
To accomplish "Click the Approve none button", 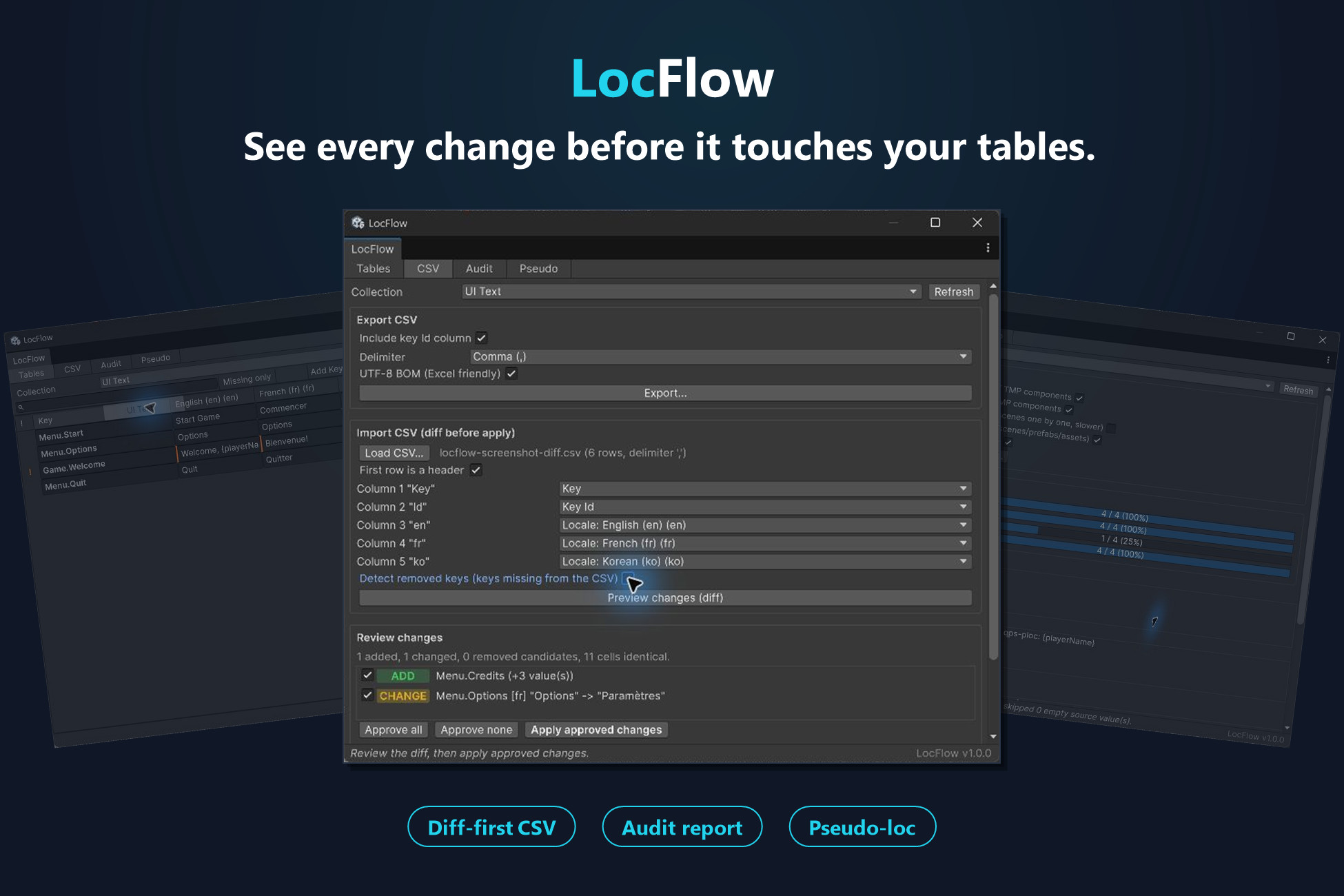I will [x=476, y=730].
